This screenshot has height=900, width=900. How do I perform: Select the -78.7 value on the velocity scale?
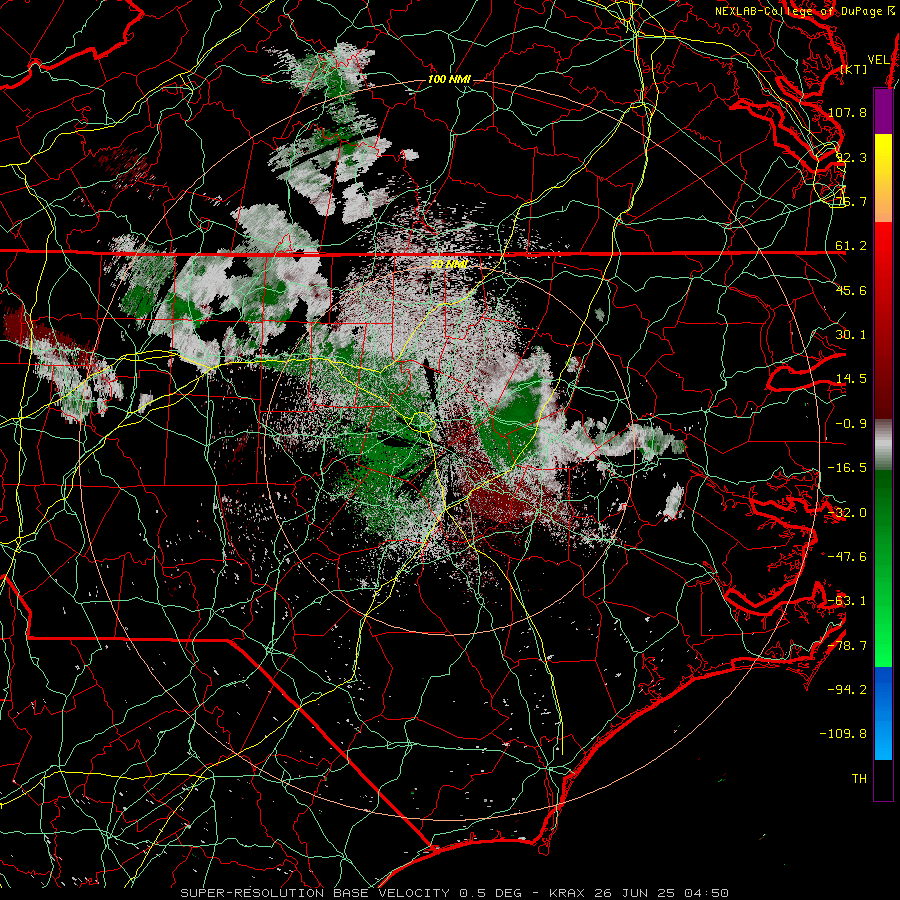[x=847, y=646]
